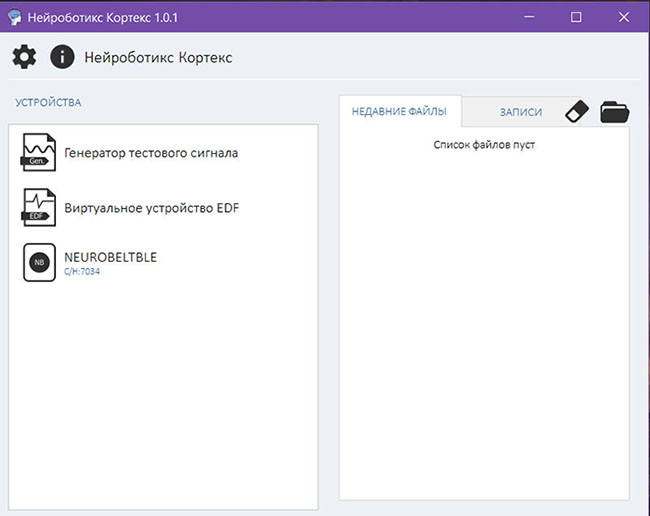The width and height of the screenshot is (650, 516).
Task: Click the info about-program icon
Action: tap(62, 57)
